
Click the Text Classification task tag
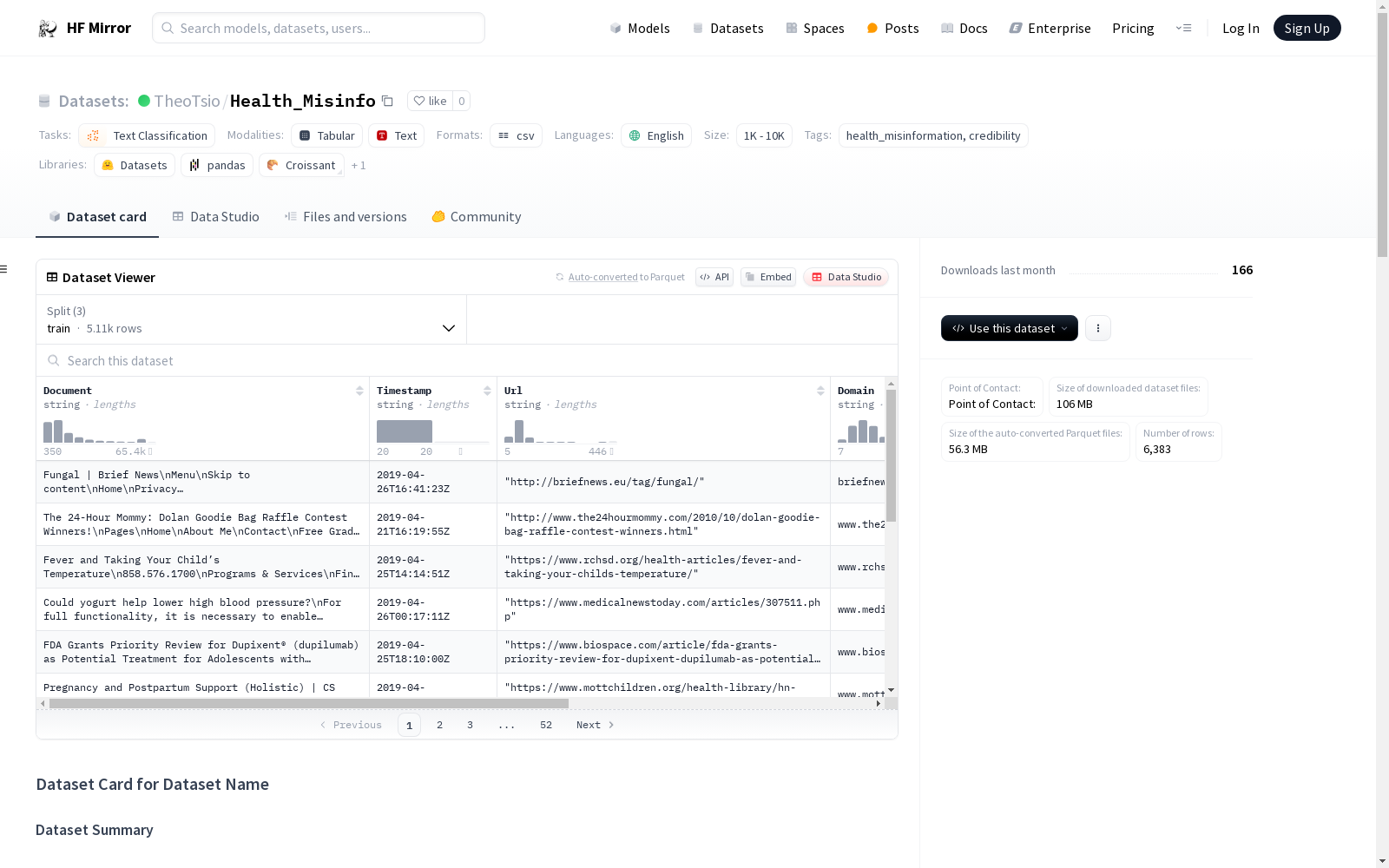pyautogui.click(x=147, y=135)
